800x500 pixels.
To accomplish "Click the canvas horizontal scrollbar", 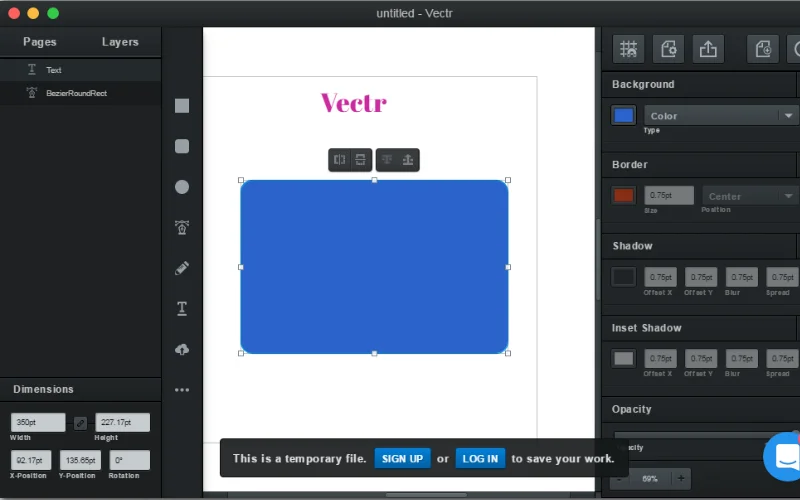I will coord(426,495).
